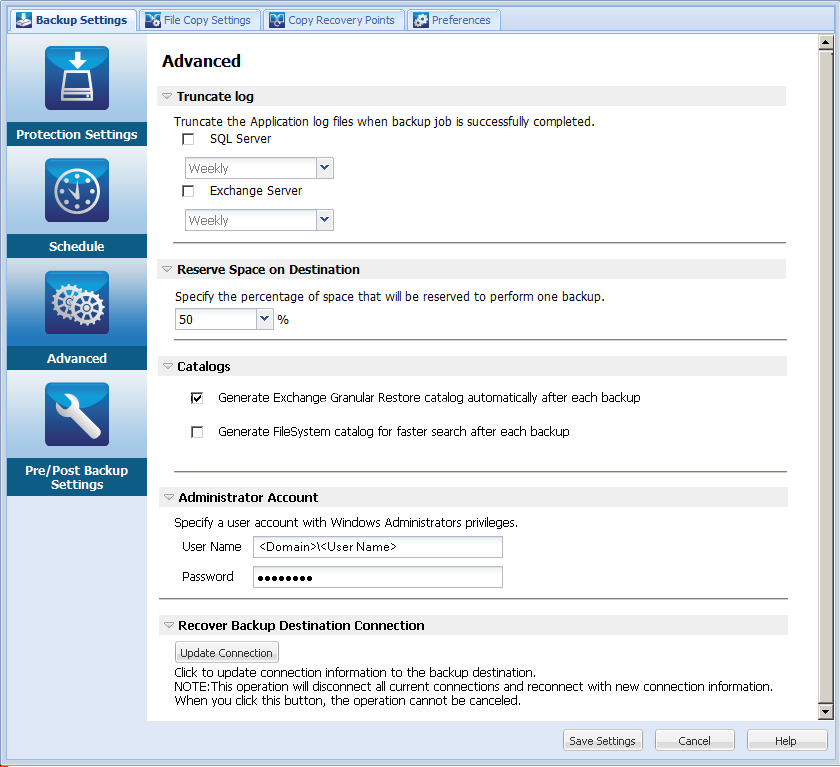The height and width of the screenshot is (767, 840).
Task: Switch to the Copy Recovery Points tab
Action: (334, 20)
